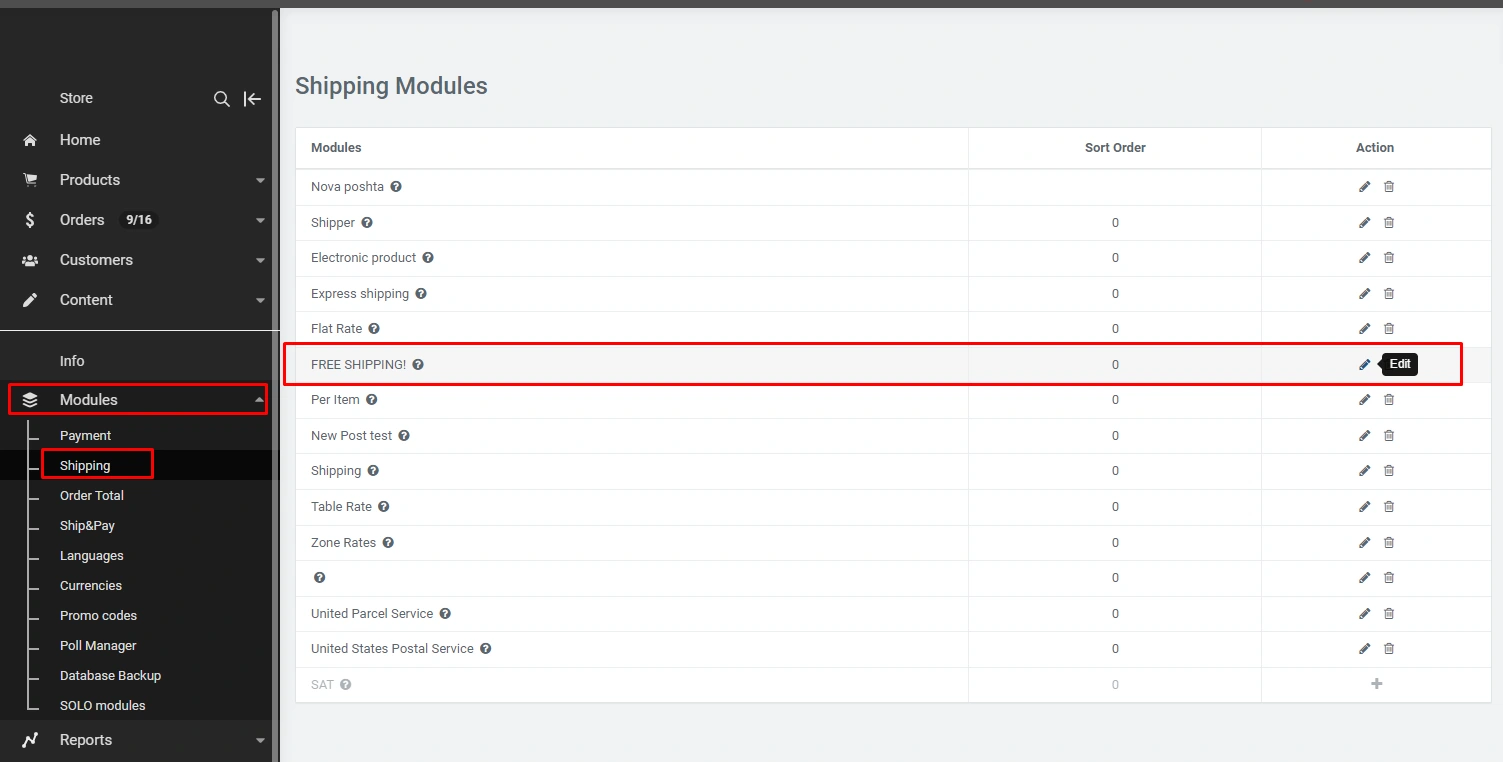Click the sidebar search magnifier icon

(x=222, y=99)
